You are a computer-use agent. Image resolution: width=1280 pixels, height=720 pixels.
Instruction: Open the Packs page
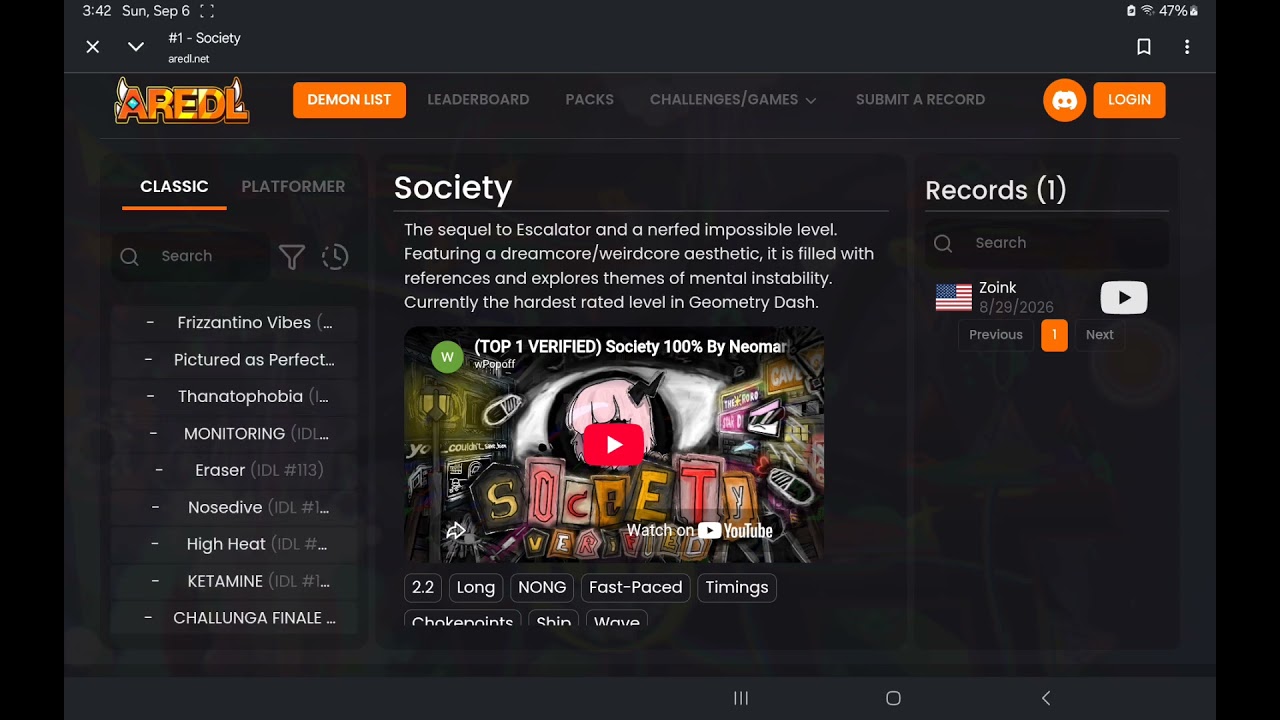590,100
